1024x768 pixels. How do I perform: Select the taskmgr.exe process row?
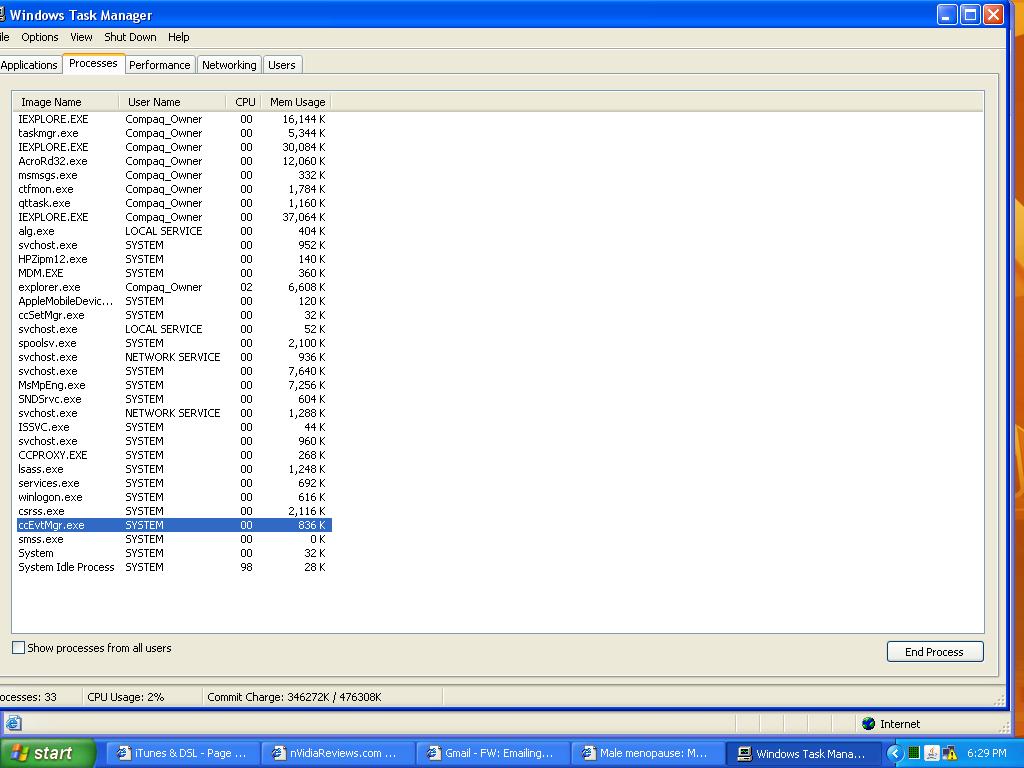tap(174, 133)
